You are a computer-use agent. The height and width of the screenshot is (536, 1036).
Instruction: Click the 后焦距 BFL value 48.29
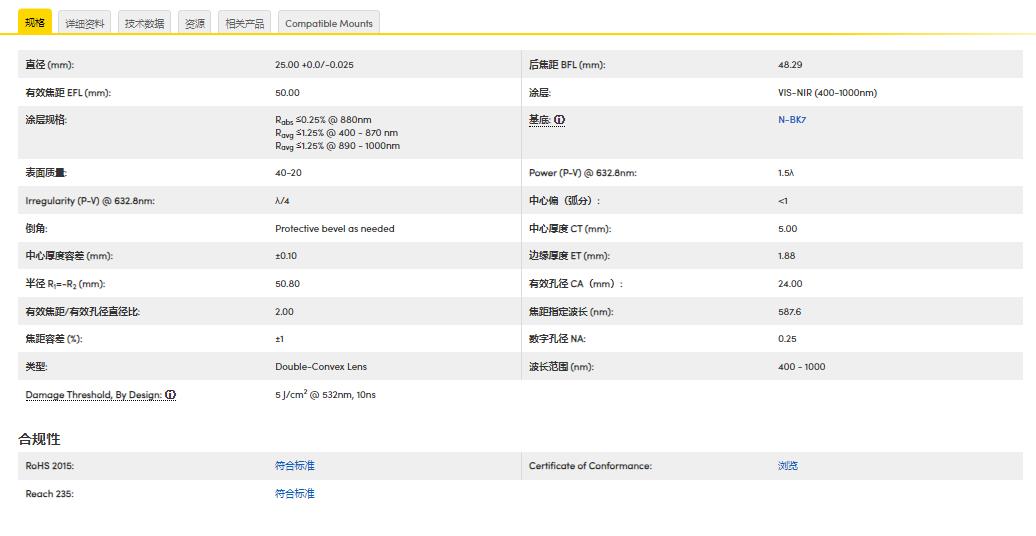pos(789,65)
